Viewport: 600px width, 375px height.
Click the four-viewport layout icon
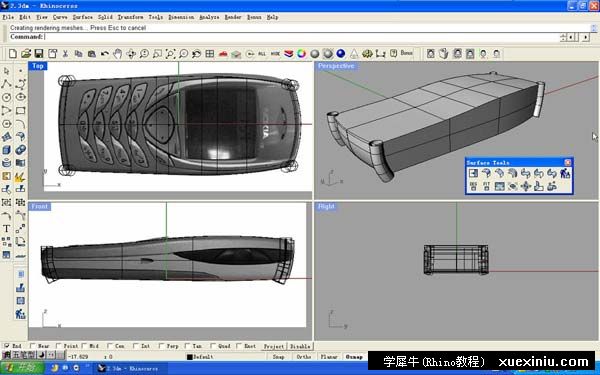pos(209,54)
